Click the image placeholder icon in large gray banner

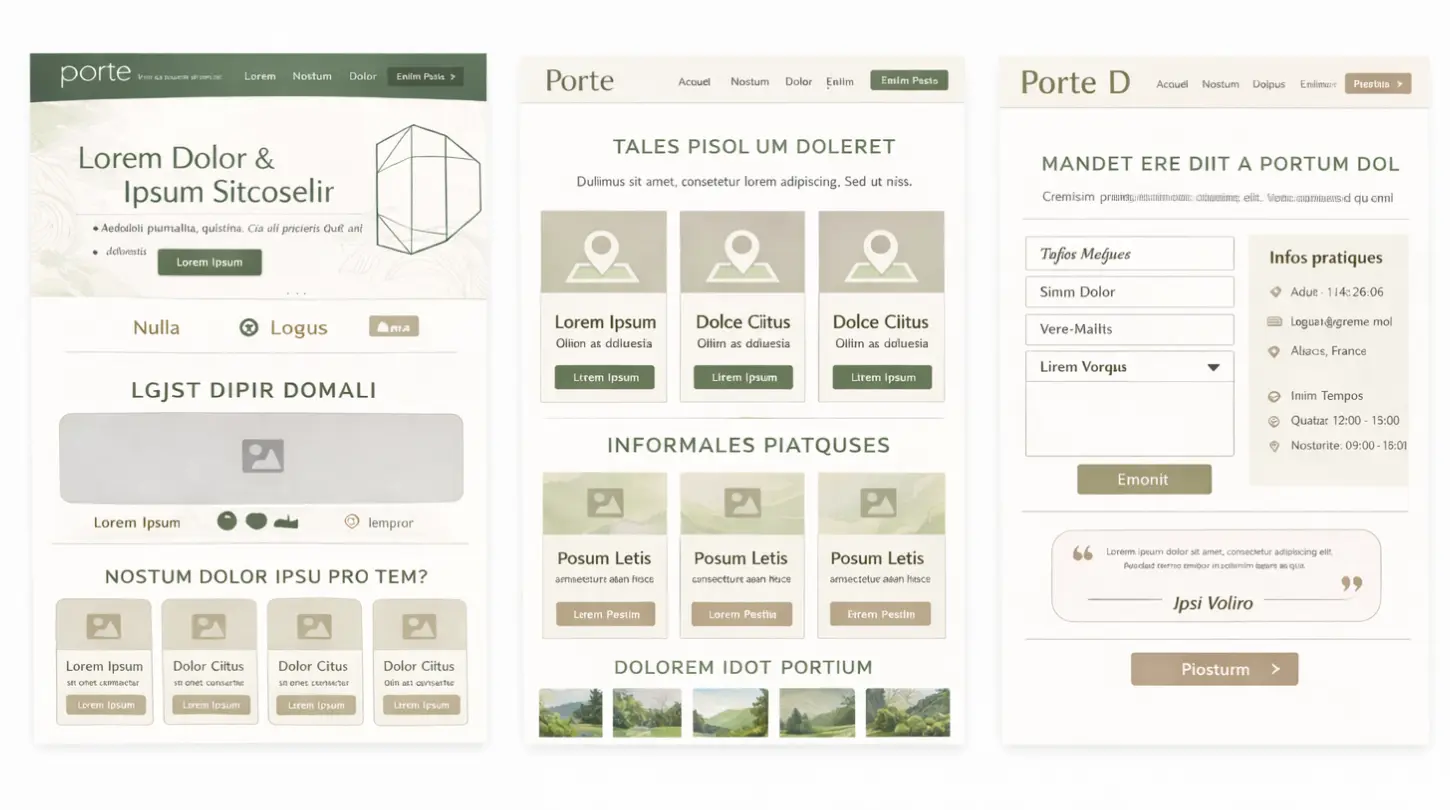pos(262,457)
